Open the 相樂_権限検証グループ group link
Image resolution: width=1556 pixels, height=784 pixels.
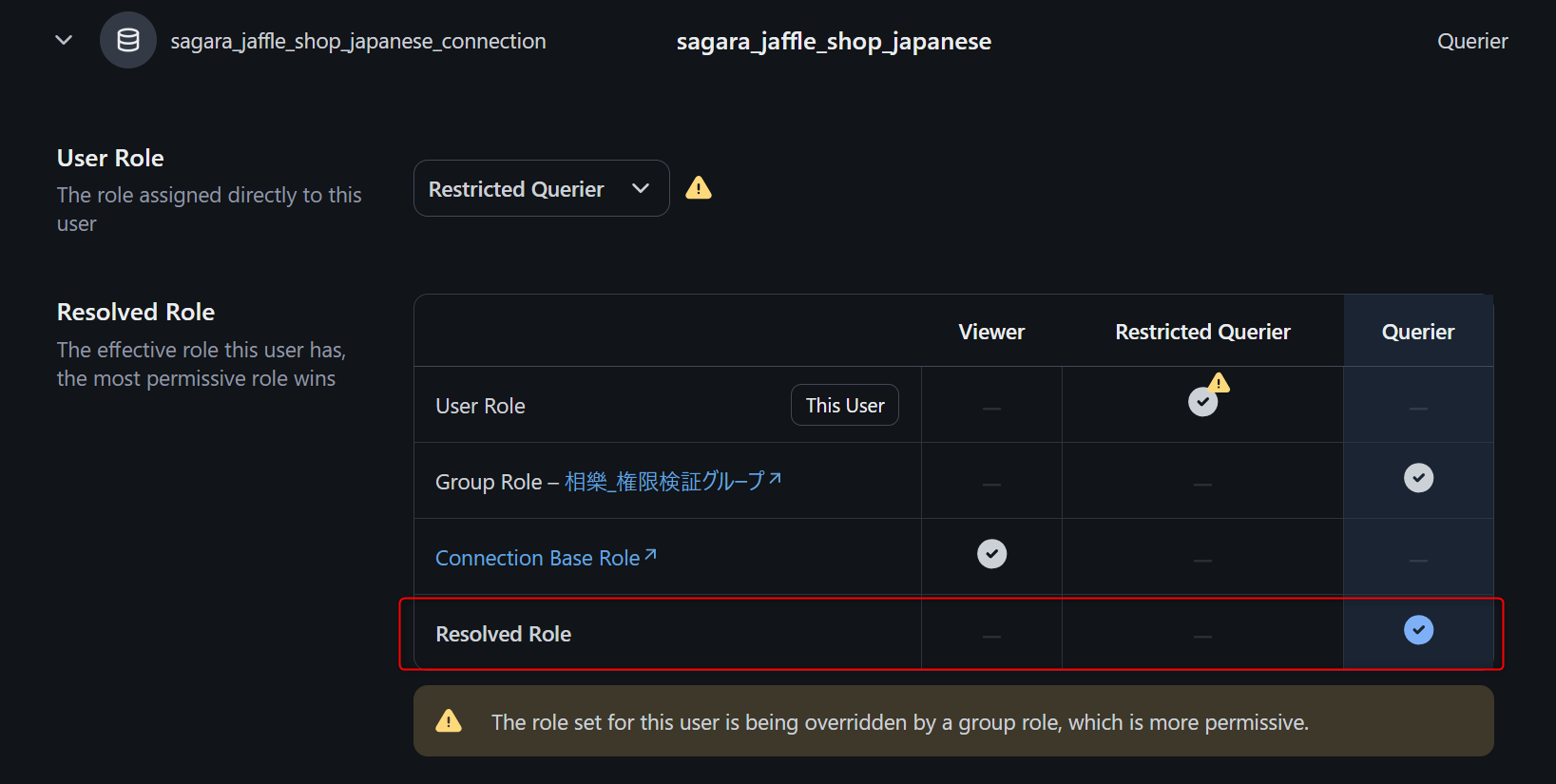click(x=664, y=482)
